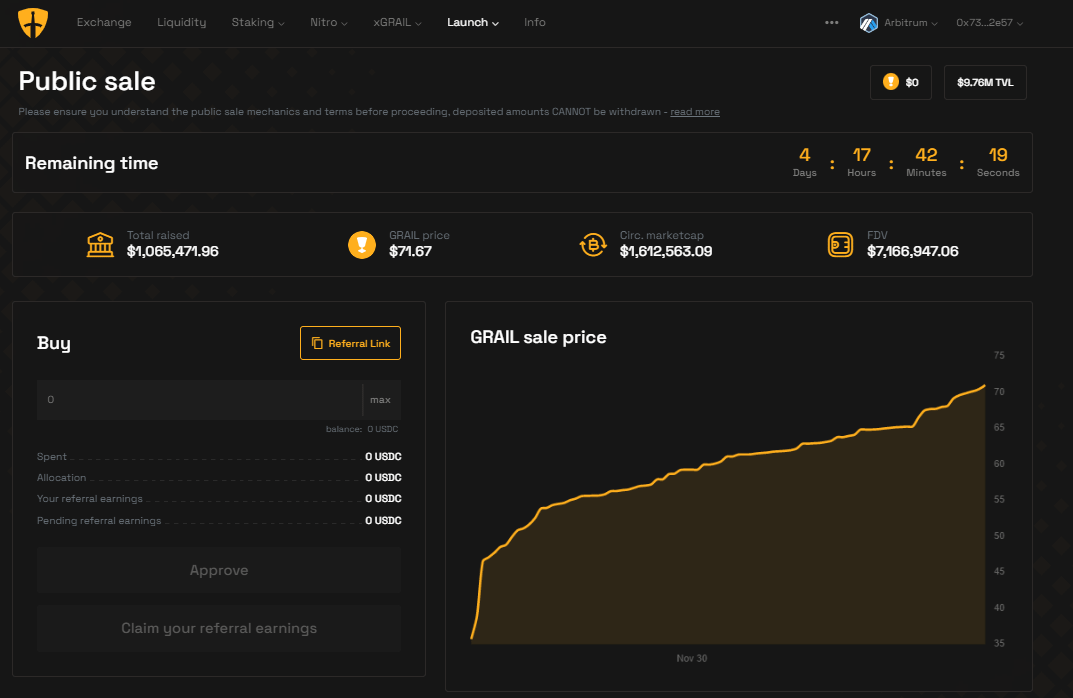Screen dimensions: 1073x698
Task: Expand the xGRAIL dropdown menu
Action: 397,23
